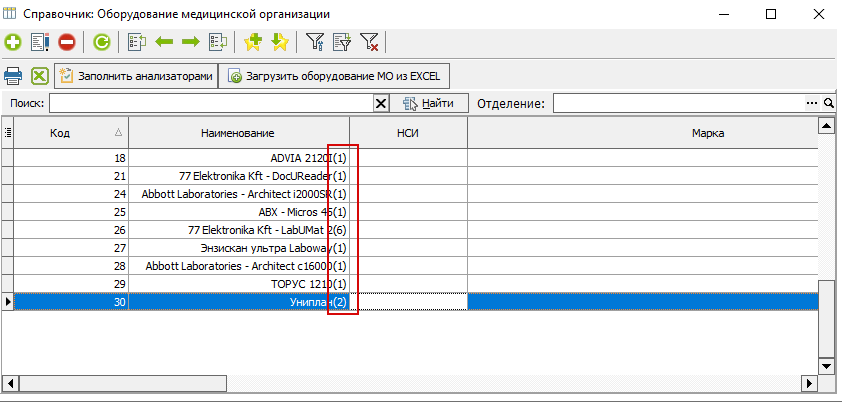Click code cell 27
The width and height of the screenshot is (842, 402).
pos(71,248)
